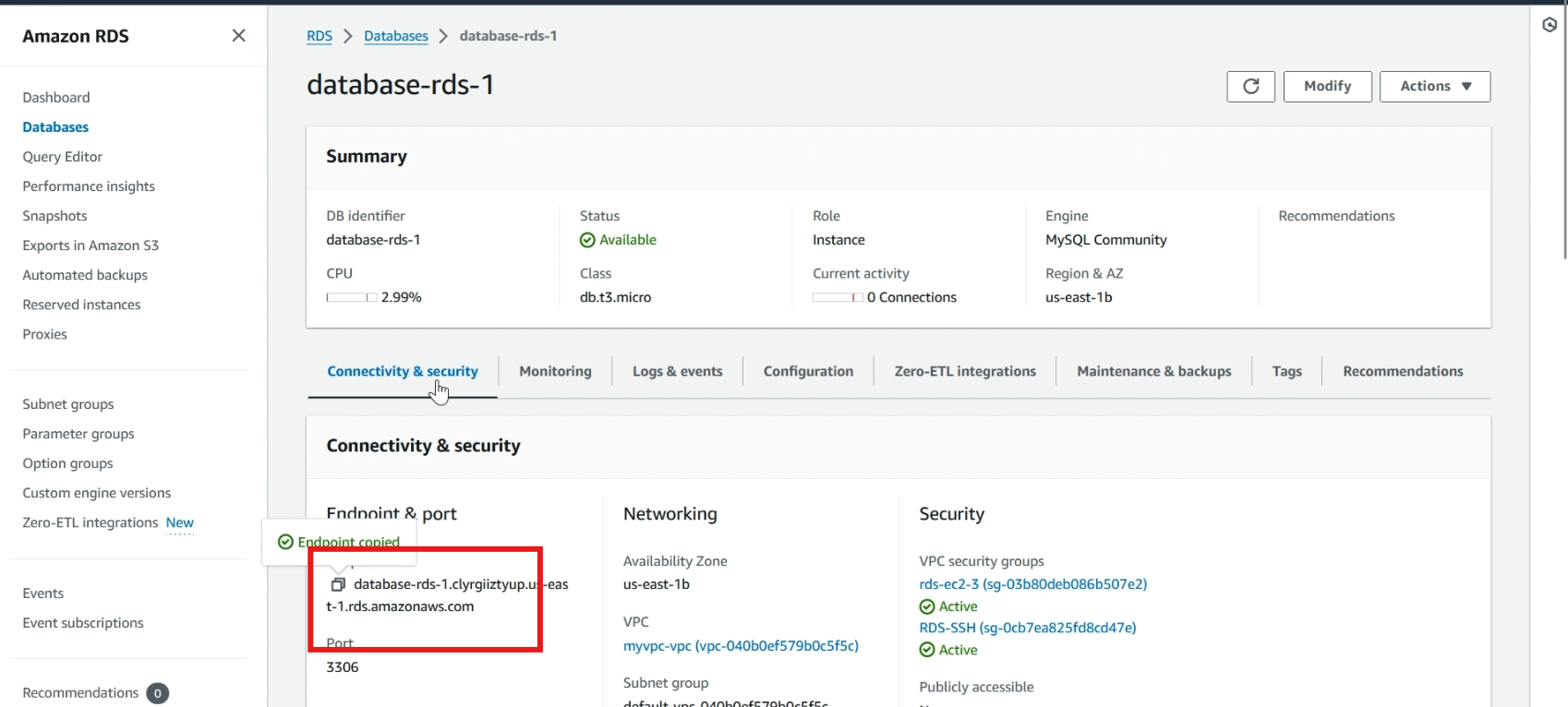Open Recommendations in the sidebar
This screenshot has width=1568, height=707.
80,692
